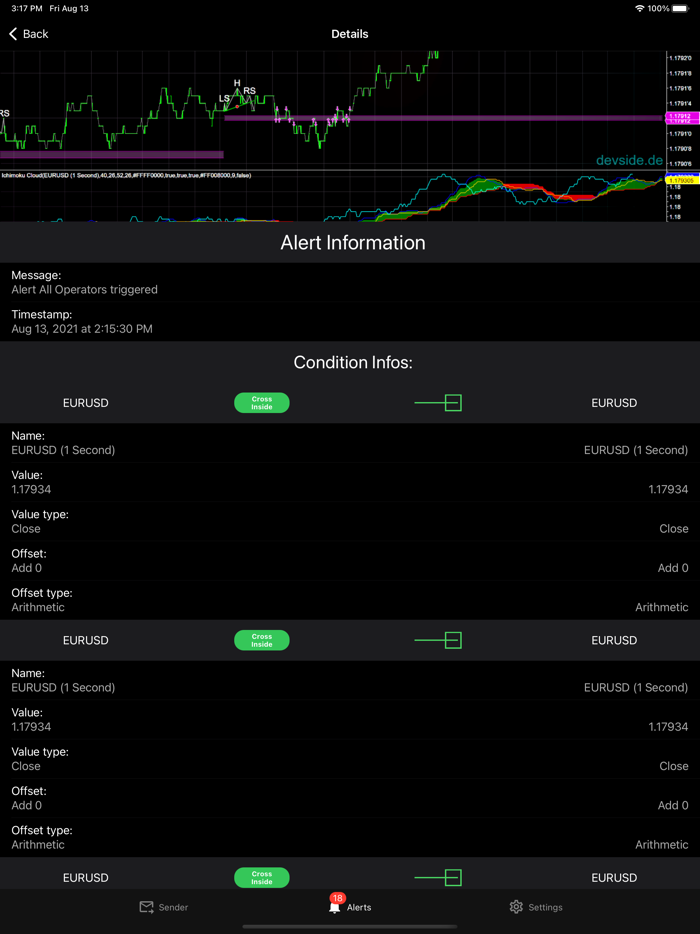
Task: Tap the third condition's line-box operator icon
Action: (x=438, y=878)
